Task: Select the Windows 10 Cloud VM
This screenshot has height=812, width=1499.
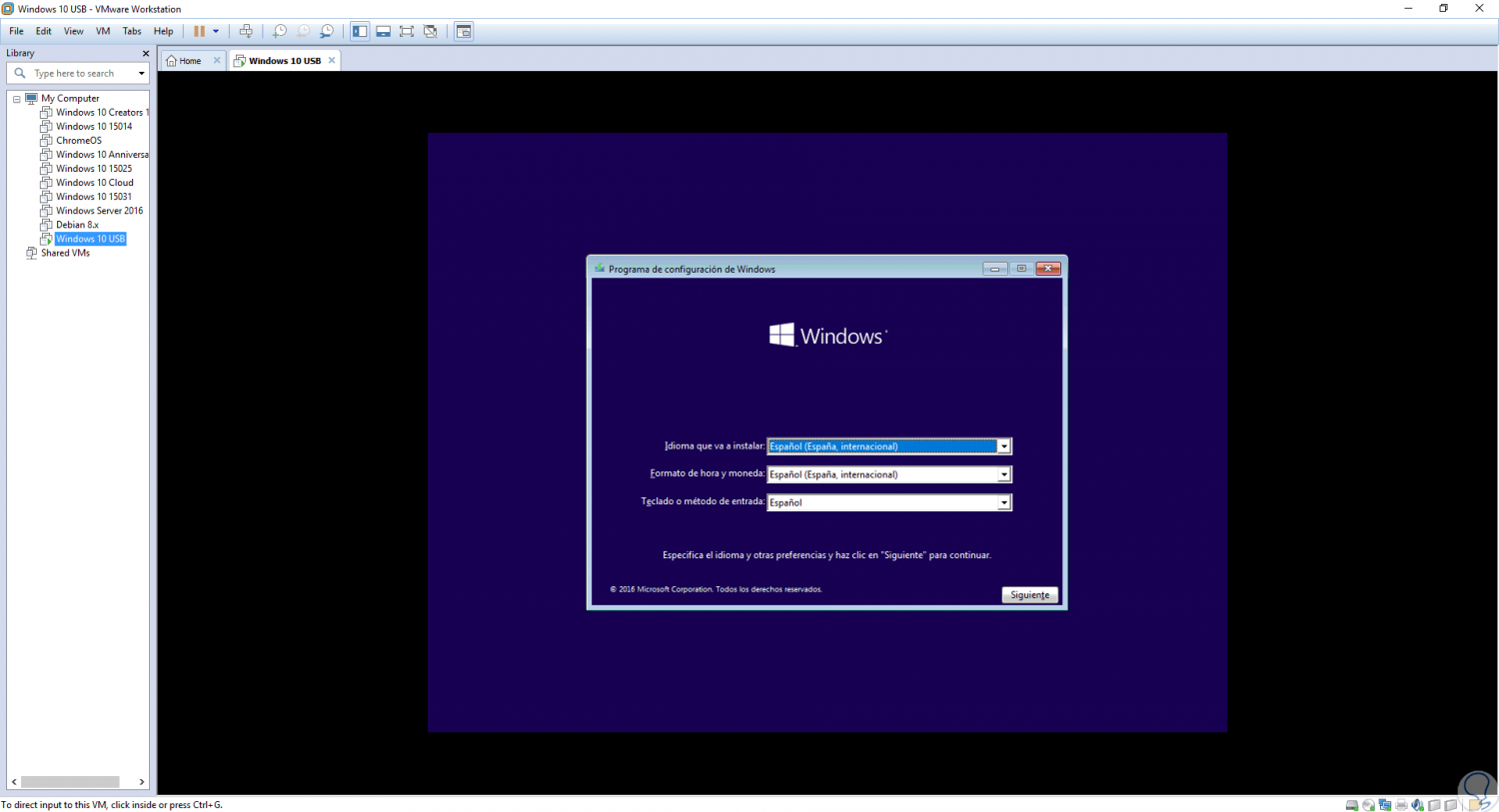Action: 95,183
